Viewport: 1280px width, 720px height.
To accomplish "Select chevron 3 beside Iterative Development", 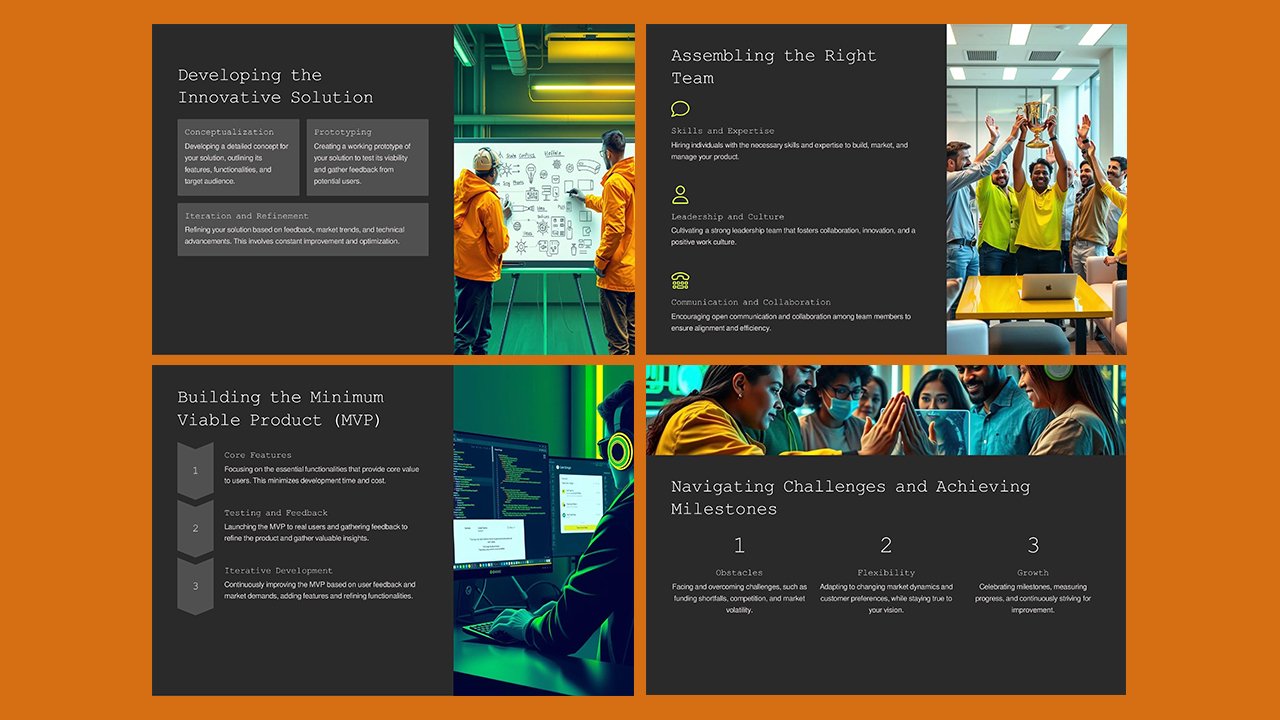I will (x=193, y=585).
